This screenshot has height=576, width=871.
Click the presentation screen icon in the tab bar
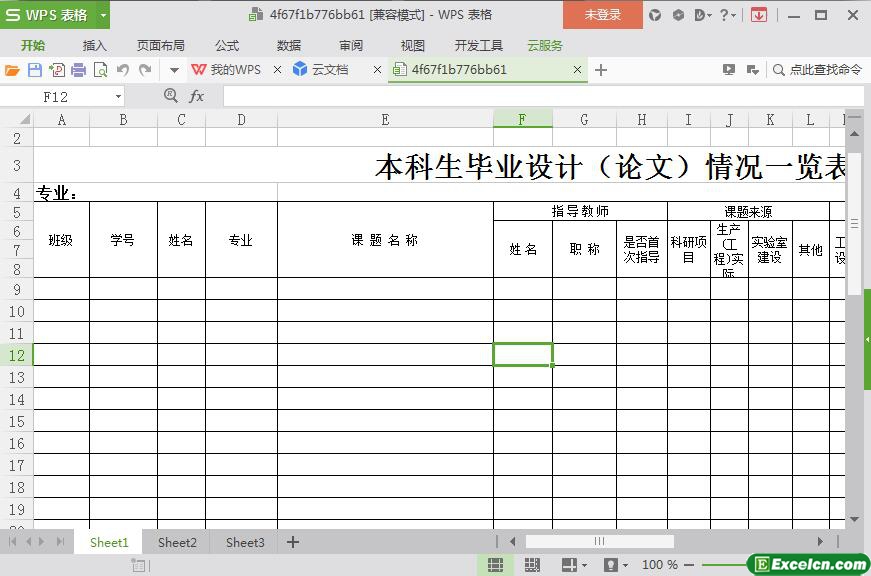coord(729,69)
